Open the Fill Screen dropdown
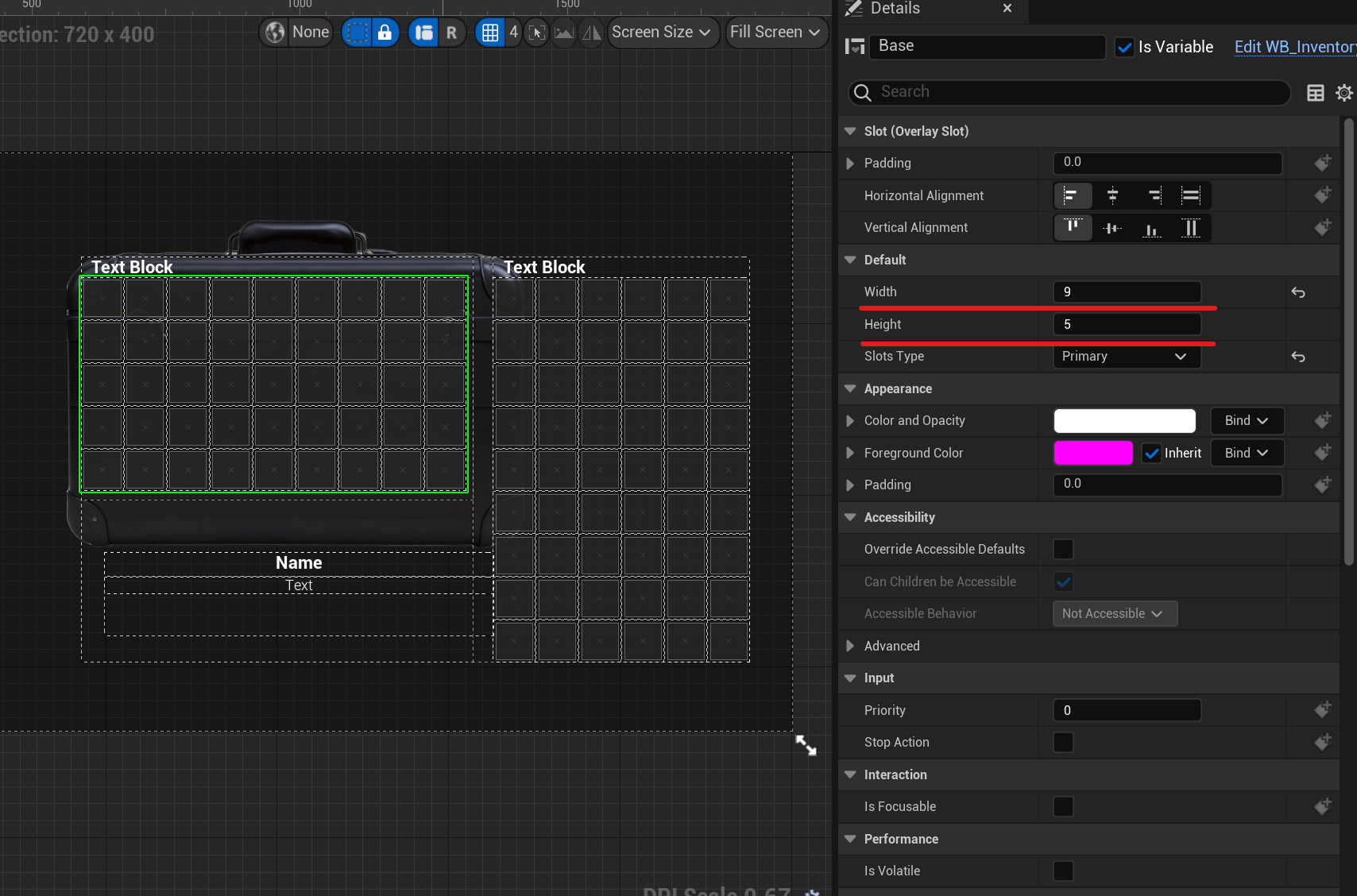The image size is (1357, 896). click(x=775, y=33)
